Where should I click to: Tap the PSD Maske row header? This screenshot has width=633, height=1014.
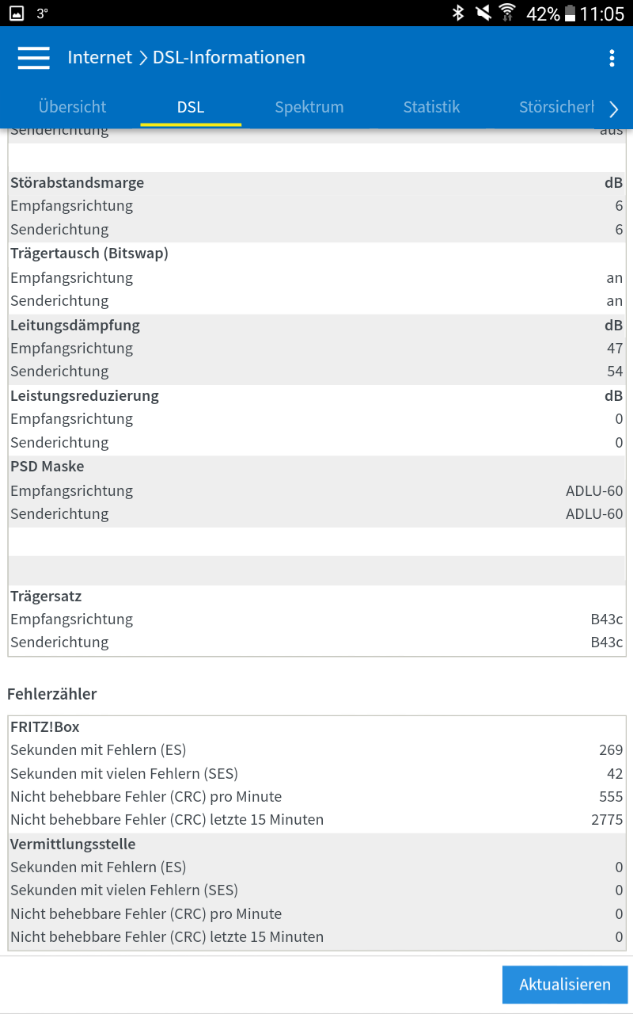coord(47,466)
